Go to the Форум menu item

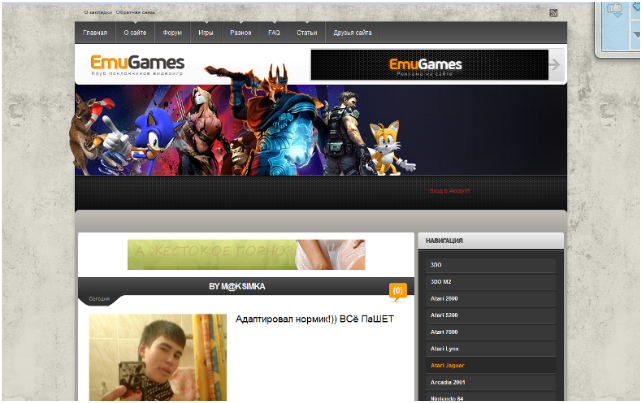pyautogui.click(x=172, y=33)
